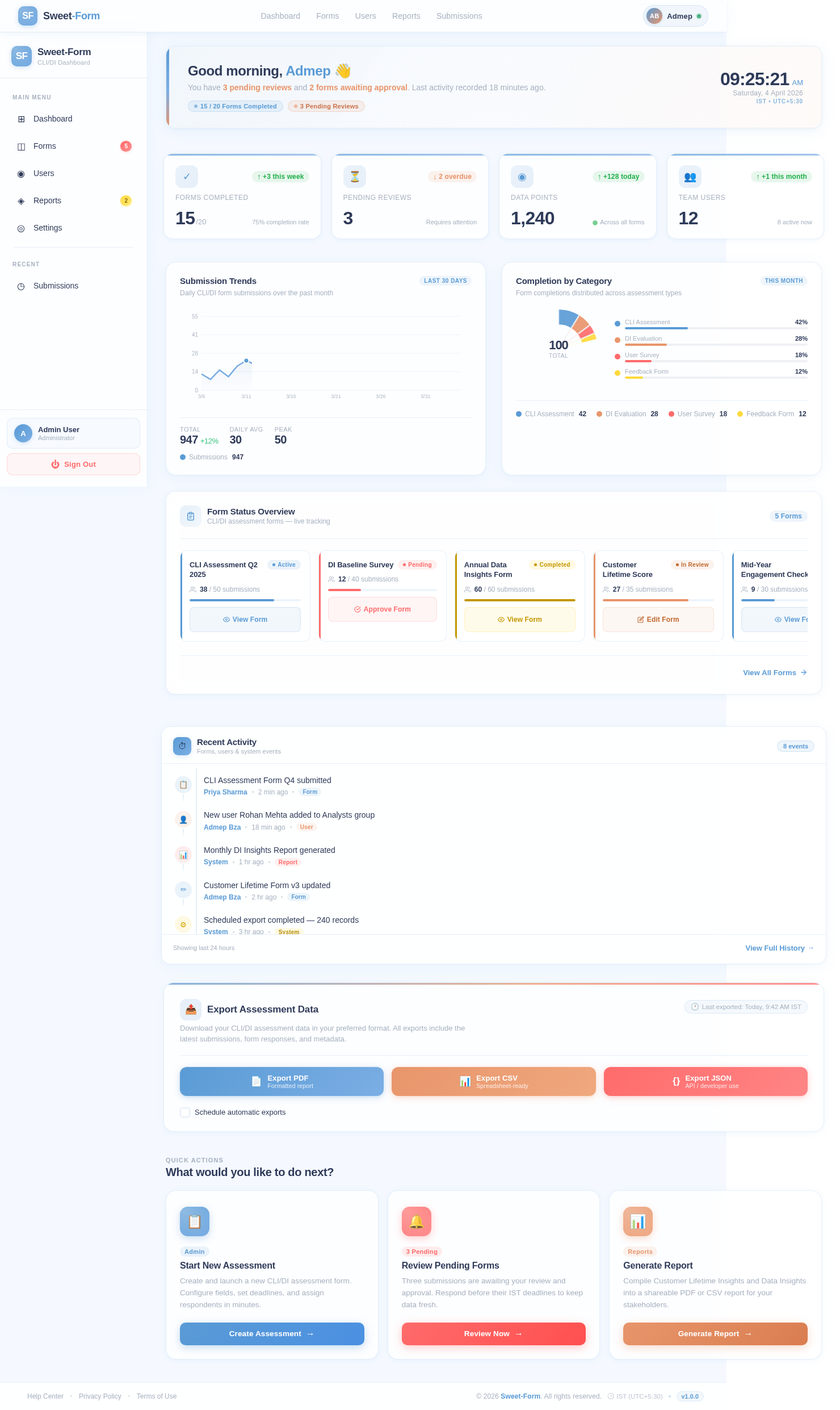Open Users in the top navigation
Viewport: 840px width, 1410px height.
pos(366,16)
